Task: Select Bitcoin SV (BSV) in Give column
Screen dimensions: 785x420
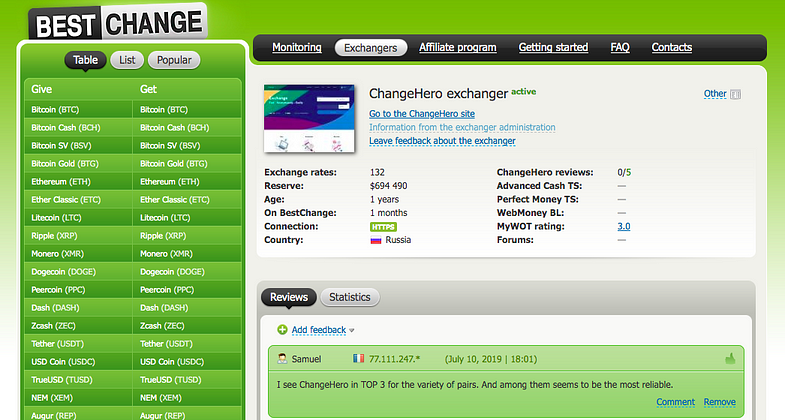Action: pos(79,146)
